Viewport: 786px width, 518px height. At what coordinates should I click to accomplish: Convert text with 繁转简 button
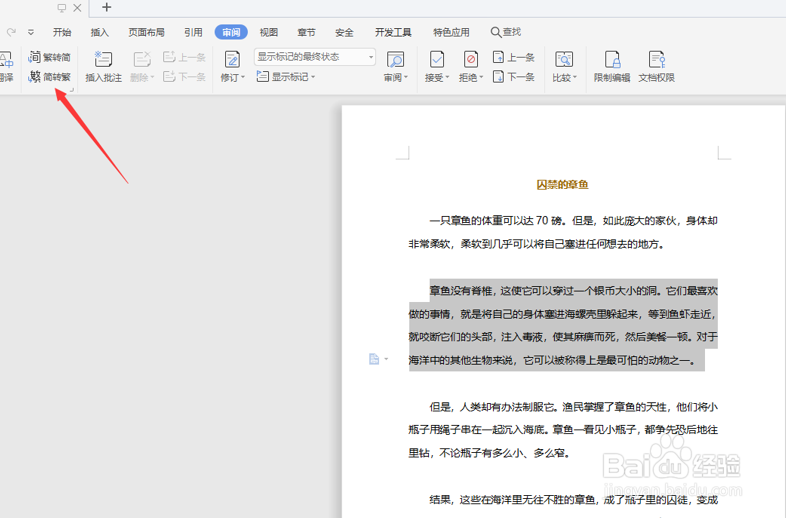[49, 57]
